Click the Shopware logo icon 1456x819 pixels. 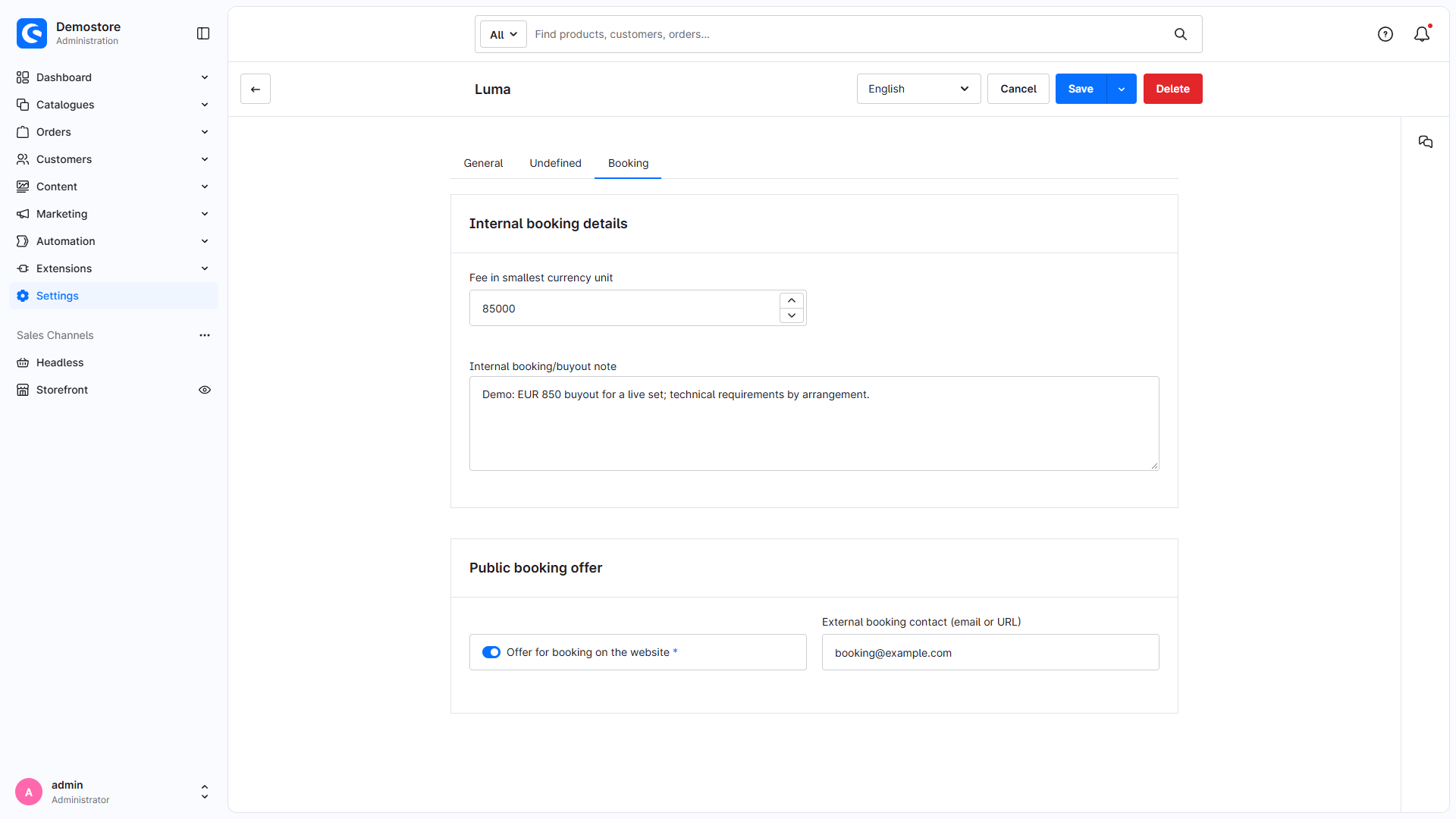pyautogui.click(x=32, y=33)
